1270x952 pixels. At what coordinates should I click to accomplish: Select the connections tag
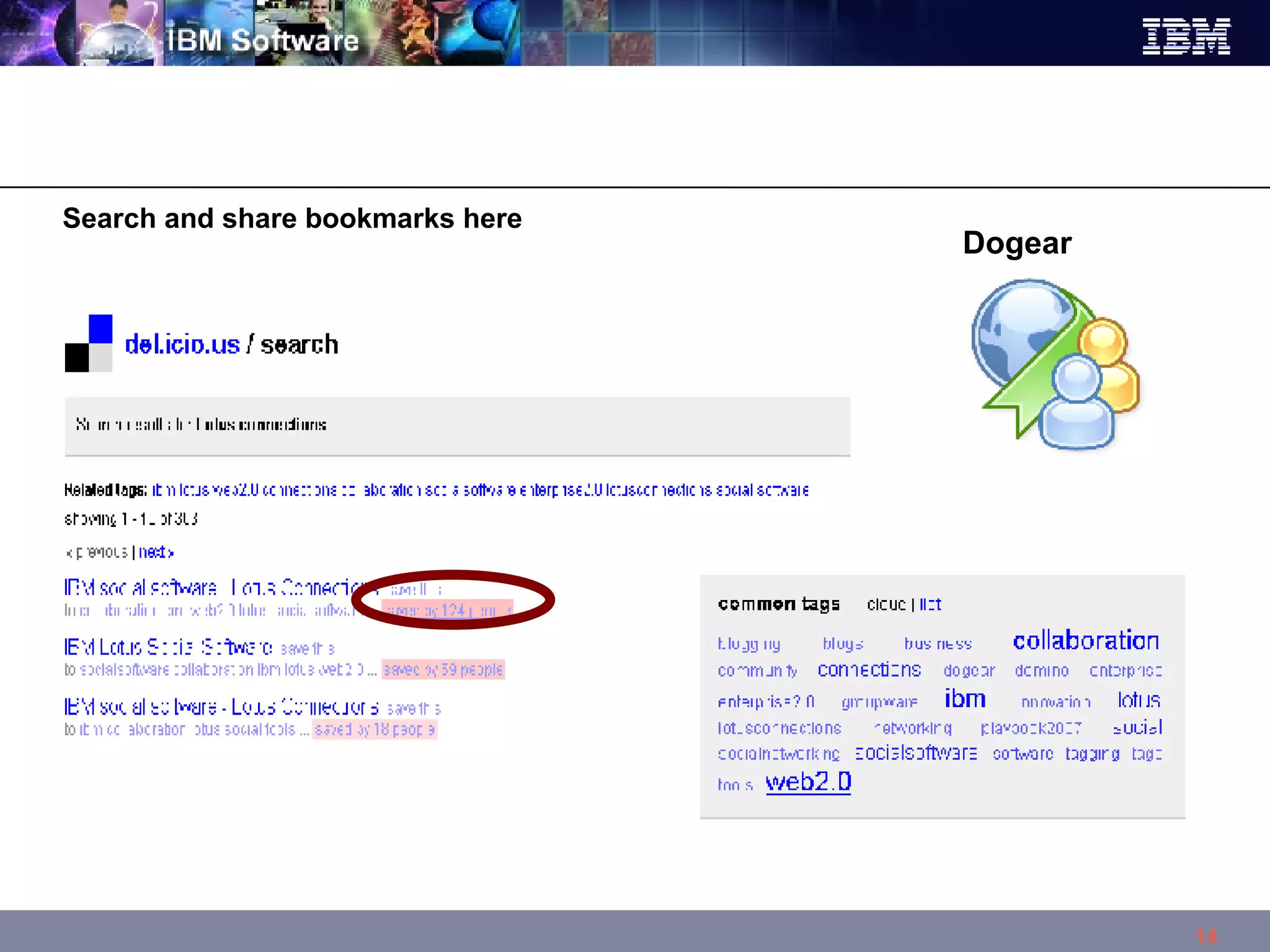(869, 670)
